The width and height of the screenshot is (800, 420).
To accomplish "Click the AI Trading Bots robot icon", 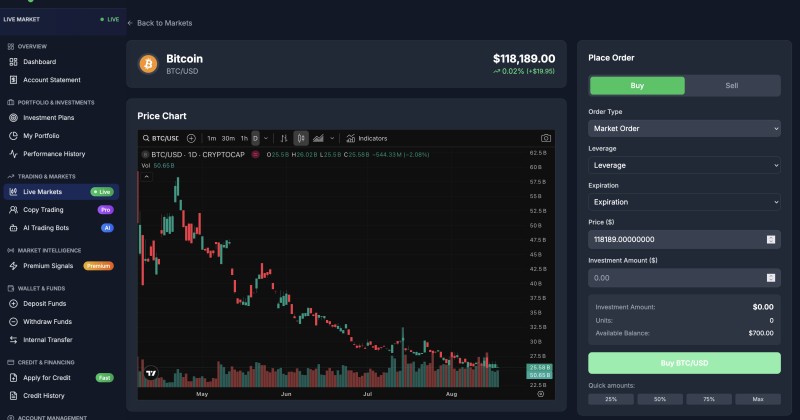I will click(13, 228).
